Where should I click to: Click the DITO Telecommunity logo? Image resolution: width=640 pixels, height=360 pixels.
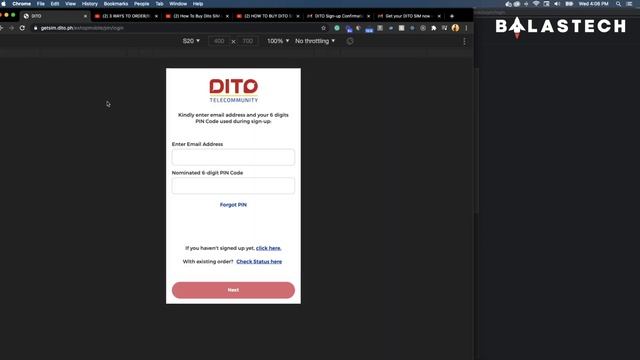pyautogui.click(x=233, y=91)
